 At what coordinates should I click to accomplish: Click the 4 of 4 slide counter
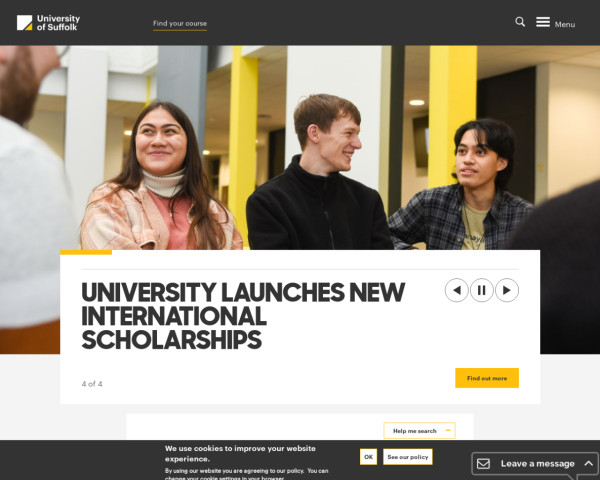[x=92, y=384]
